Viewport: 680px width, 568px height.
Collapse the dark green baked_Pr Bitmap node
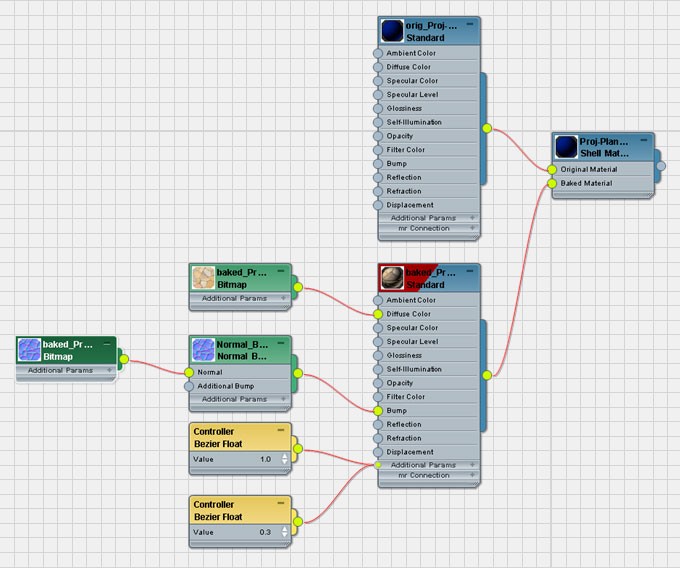107,344
